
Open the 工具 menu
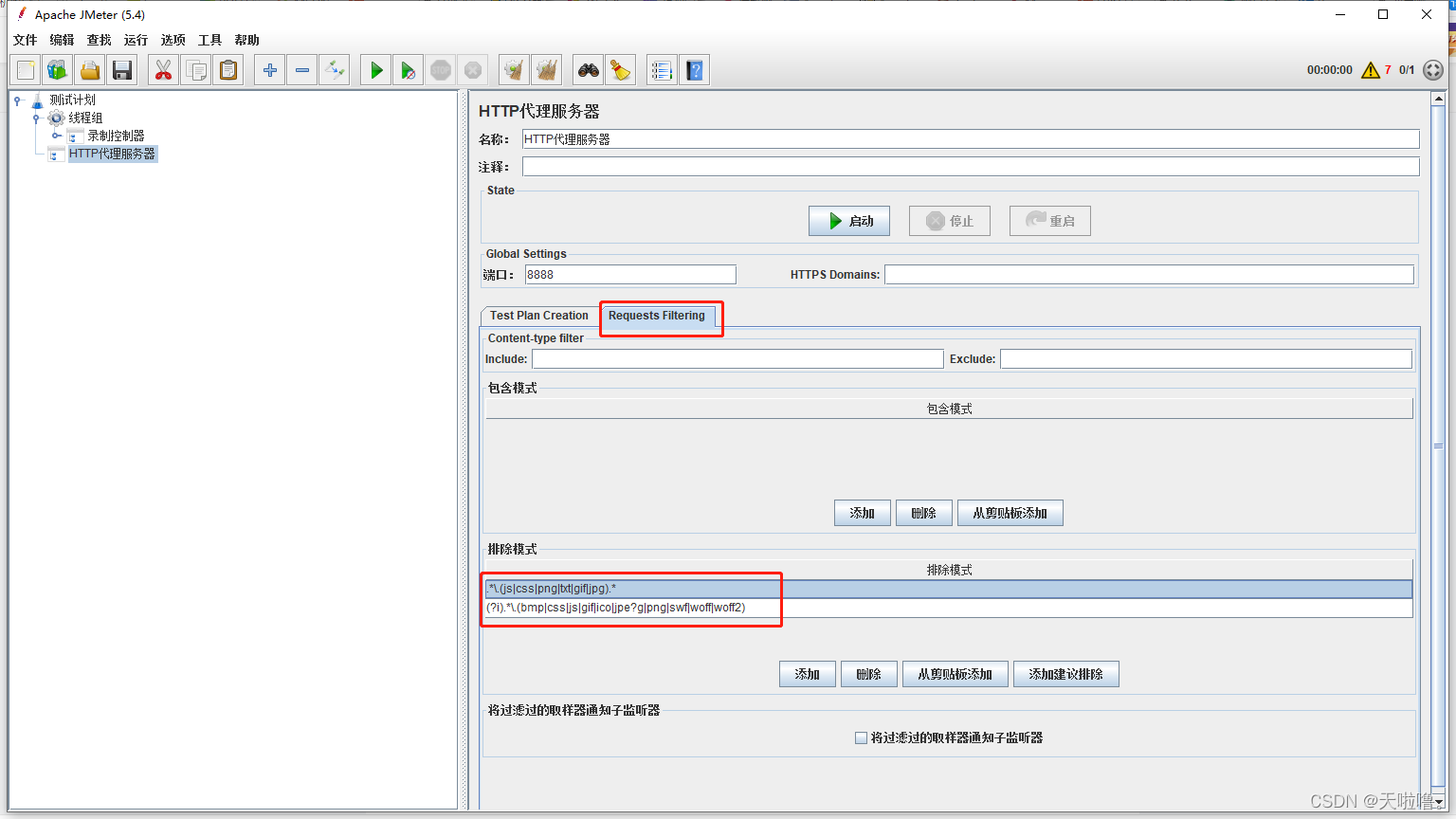[x=210, y=40]
